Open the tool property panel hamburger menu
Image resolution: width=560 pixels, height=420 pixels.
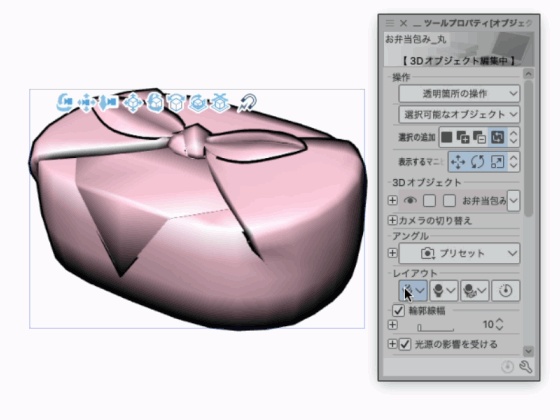(390, 23)
